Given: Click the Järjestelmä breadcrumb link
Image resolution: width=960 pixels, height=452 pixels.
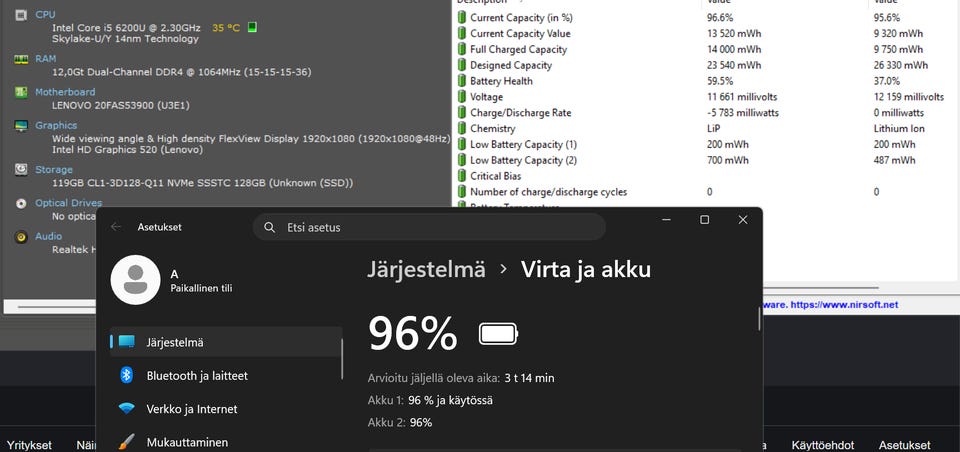Looking at the screenshot, I should coord(426,269).
